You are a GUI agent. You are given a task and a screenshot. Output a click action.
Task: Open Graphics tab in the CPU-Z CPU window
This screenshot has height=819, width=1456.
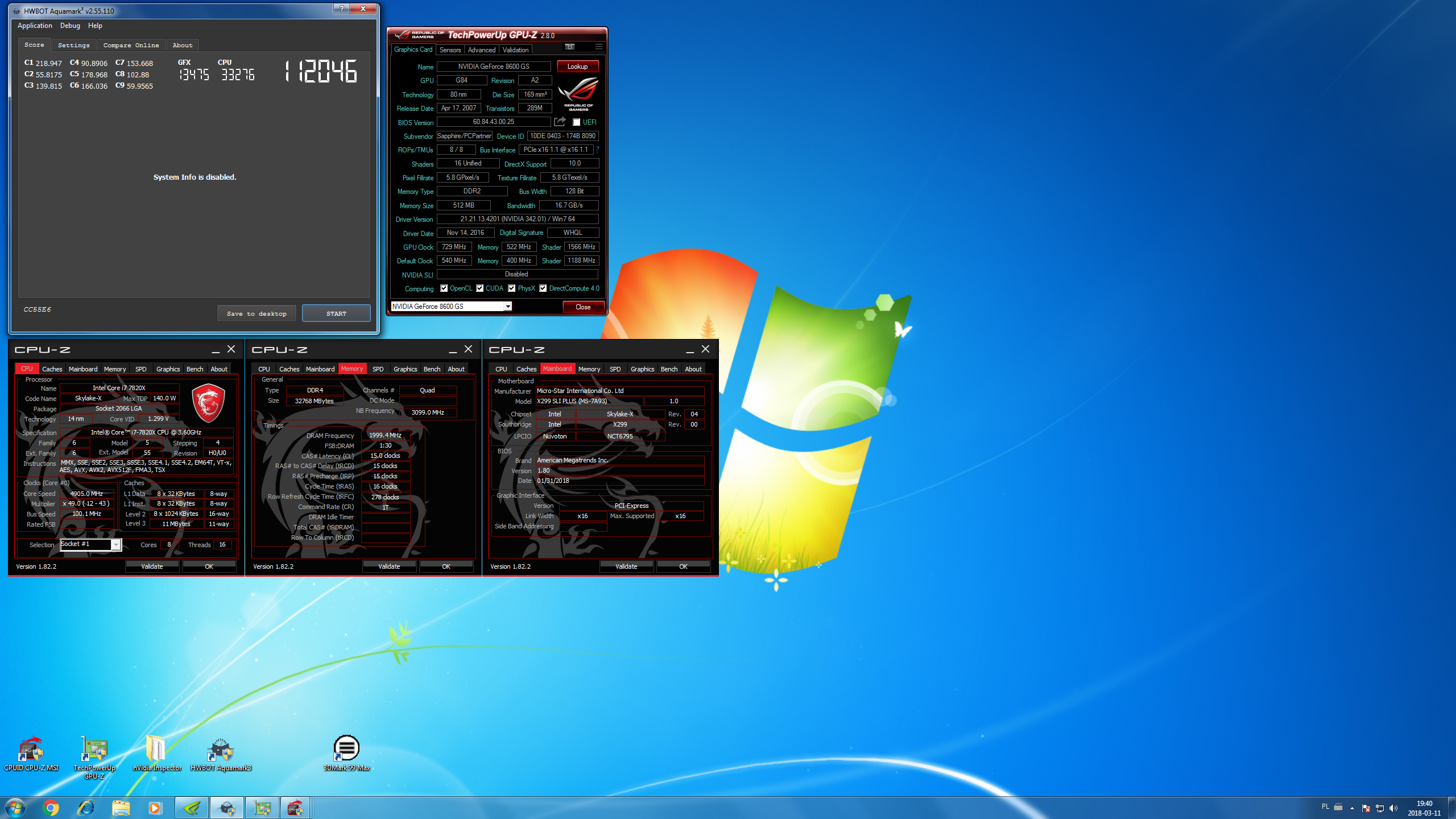click(168, 369)
